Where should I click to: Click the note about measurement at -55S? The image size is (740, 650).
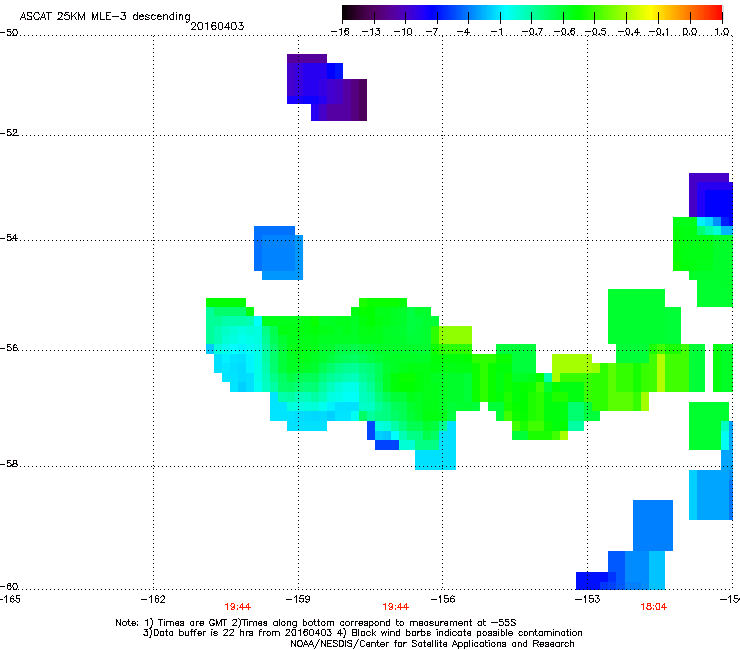coord(375,623)
